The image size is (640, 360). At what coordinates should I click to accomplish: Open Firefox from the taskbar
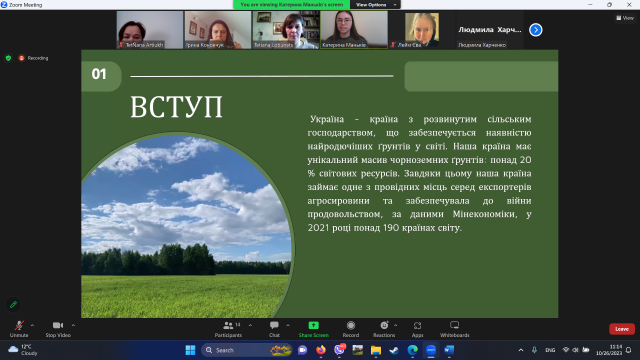tap(321, 350)
